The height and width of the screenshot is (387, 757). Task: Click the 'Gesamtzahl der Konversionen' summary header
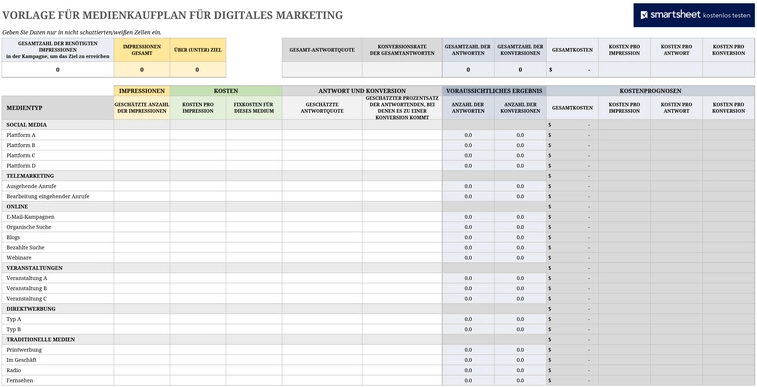(x=520, y=50)
